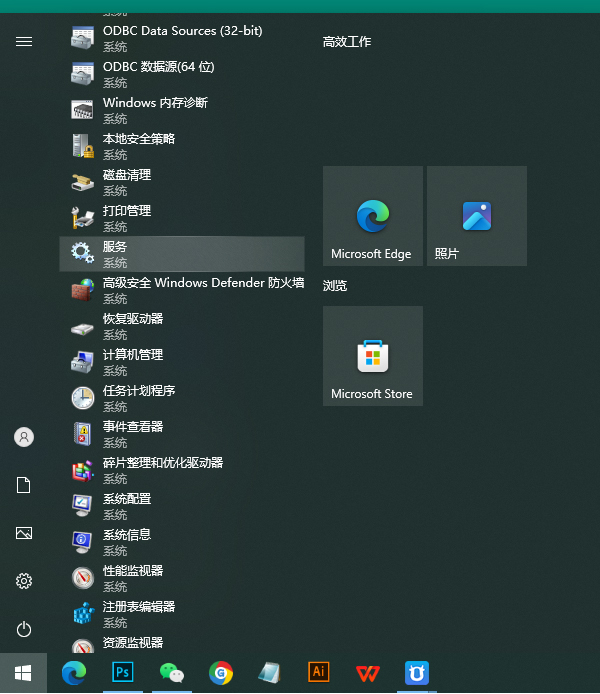Screen dimensions: 600x694
Task: Open the Microsoft Store tile
Action: [372, 356]
